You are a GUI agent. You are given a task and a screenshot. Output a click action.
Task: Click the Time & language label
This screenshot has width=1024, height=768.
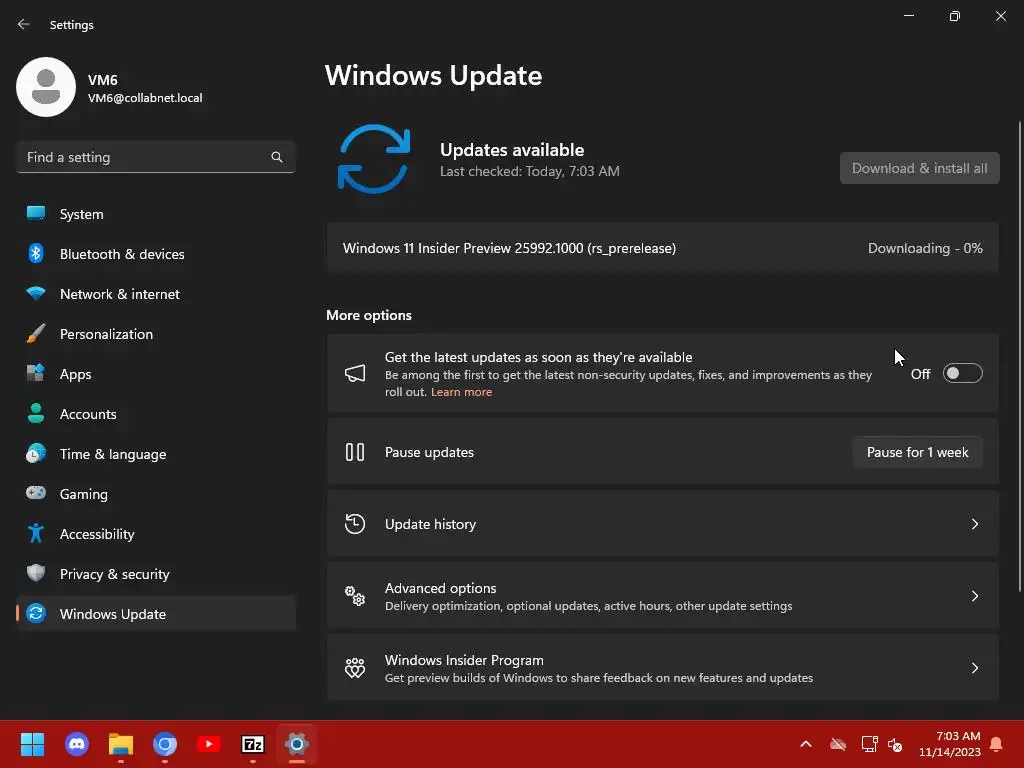(x=113, y=454)
